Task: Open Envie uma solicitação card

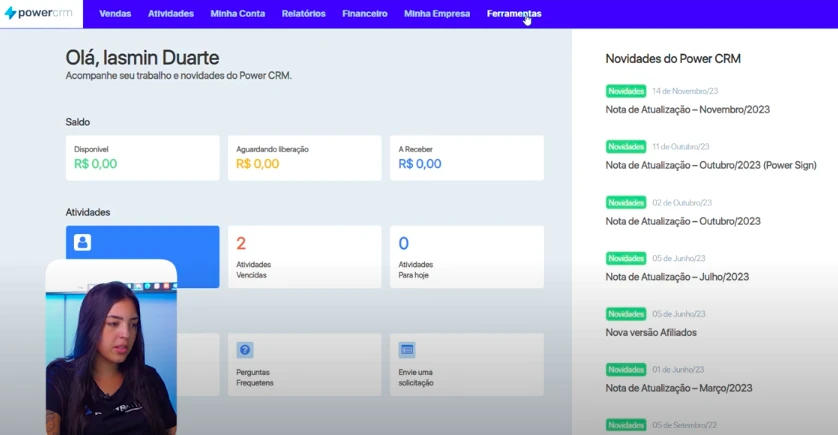Action: [x=467, y=364]
